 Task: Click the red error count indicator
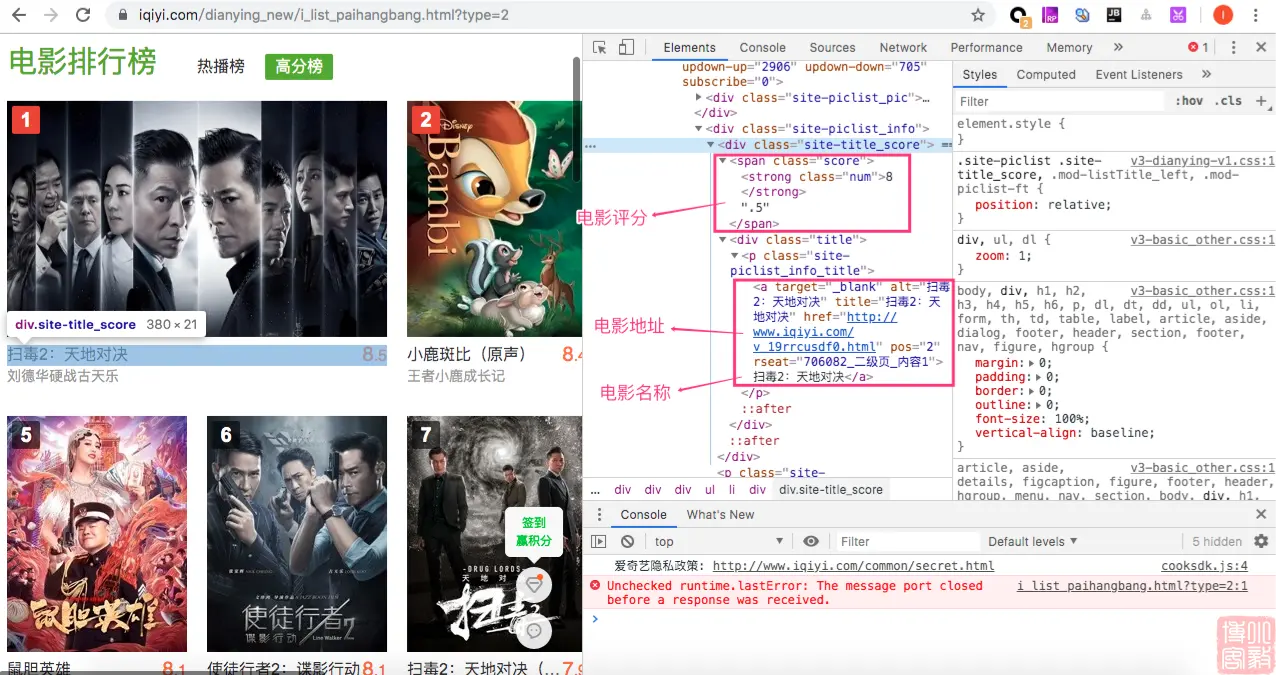tap(1198, 47)
